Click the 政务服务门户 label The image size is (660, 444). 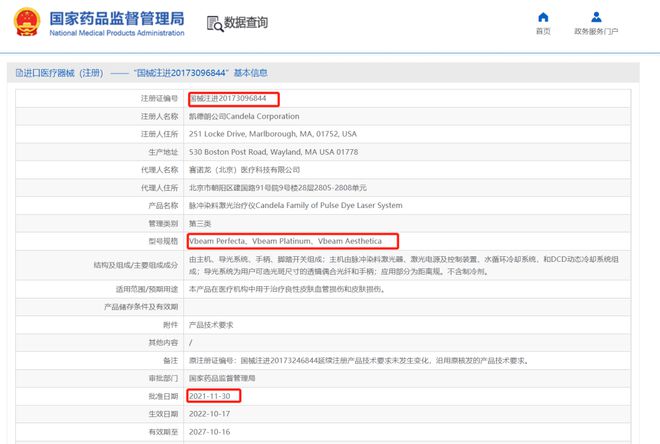coord(596,31)
